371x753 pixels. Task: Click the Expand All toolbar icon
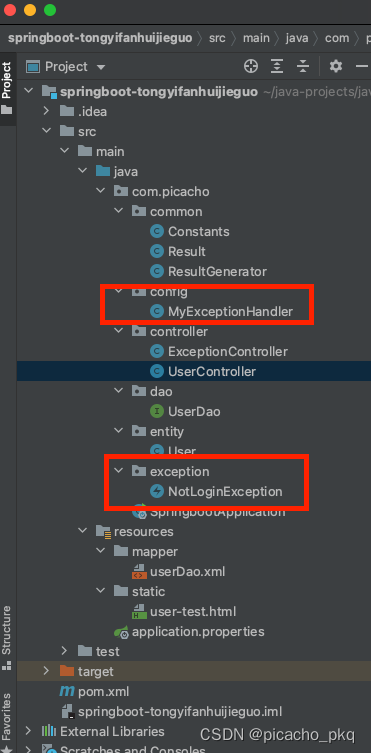[x=277, y=66]
